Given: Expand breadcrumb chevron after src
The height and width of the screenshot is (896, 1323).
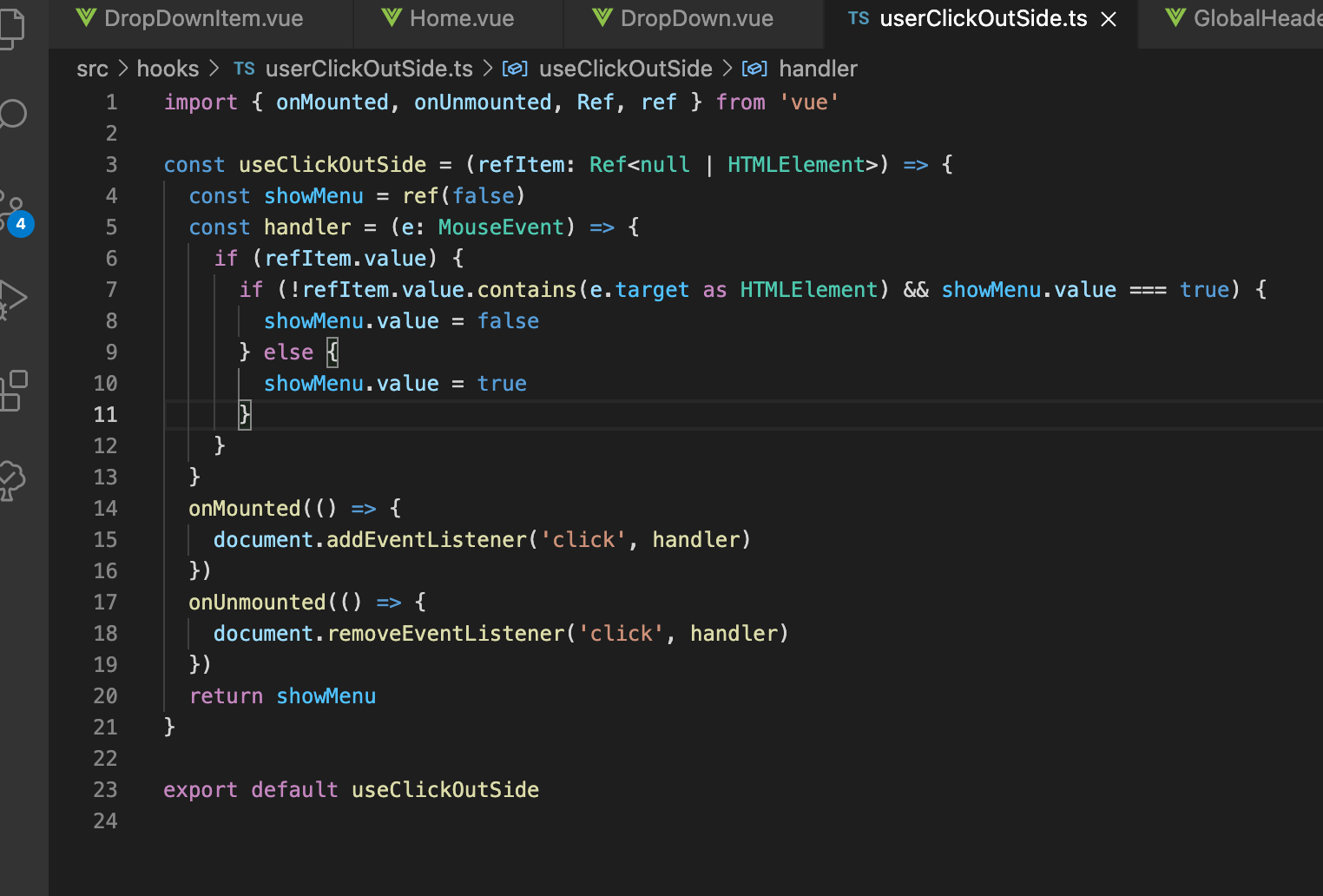Looking at the screenshot, I should [x=122, y=68].
